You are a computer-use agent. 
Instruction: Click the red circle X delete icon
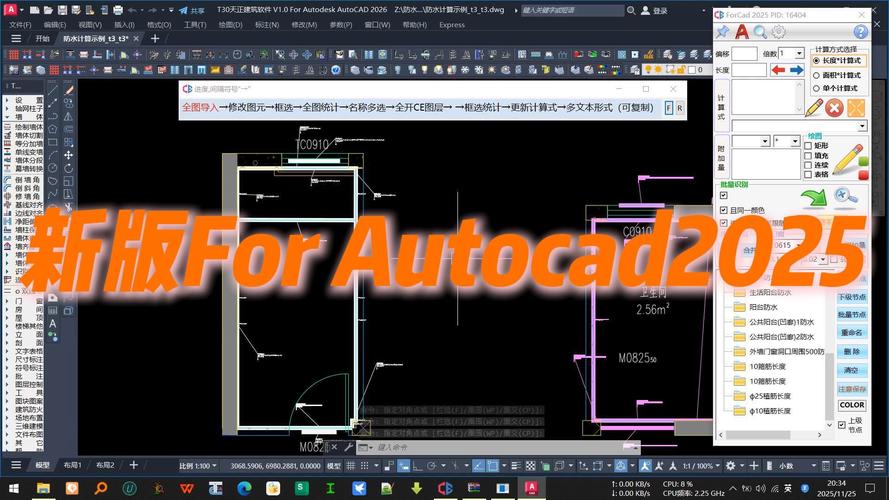pyautogui.click(x=834, y=108)
